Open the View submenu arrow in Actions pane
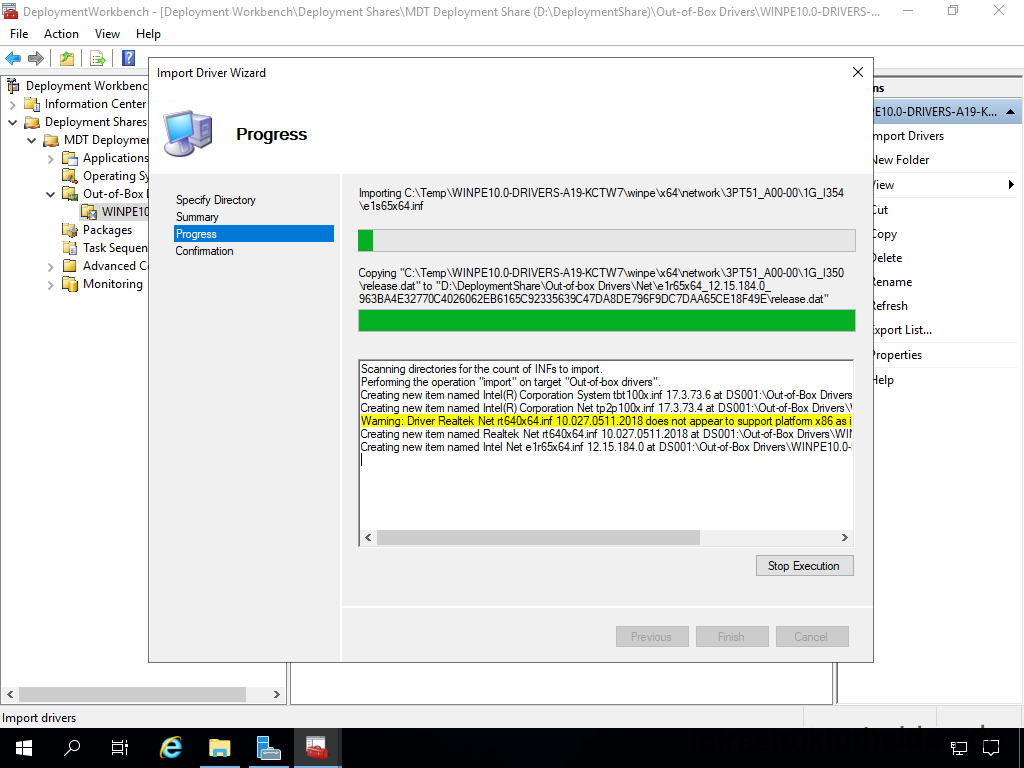This screenshot has height=768, width=1024. tap(1011, 185)
